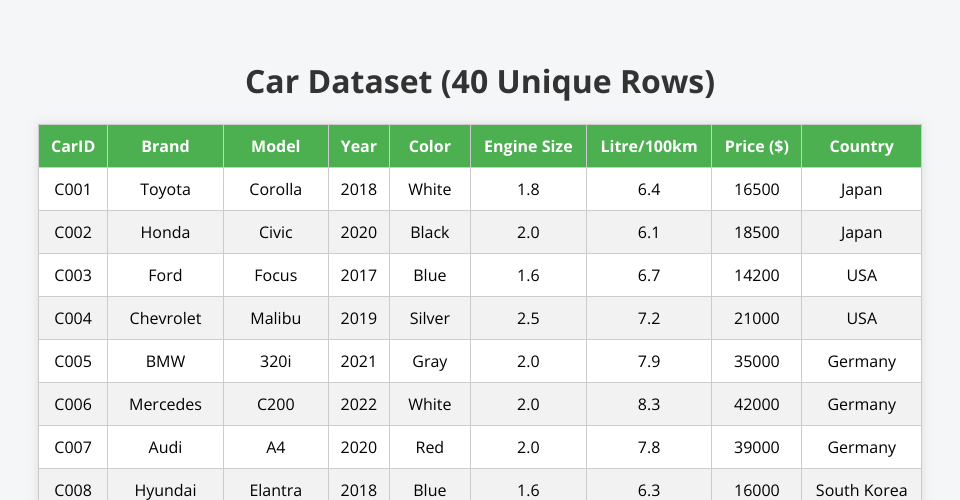960x500 pixels.
Task: Click the Audi A4 model cell
Action: 276,447
